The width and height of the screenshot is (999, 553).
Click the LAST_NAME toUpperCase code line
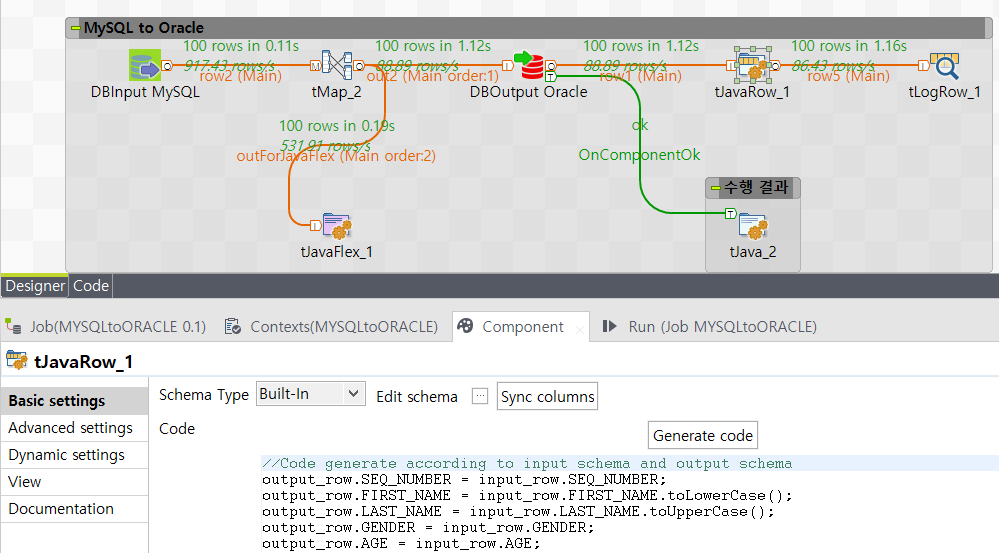pos(518,512)
